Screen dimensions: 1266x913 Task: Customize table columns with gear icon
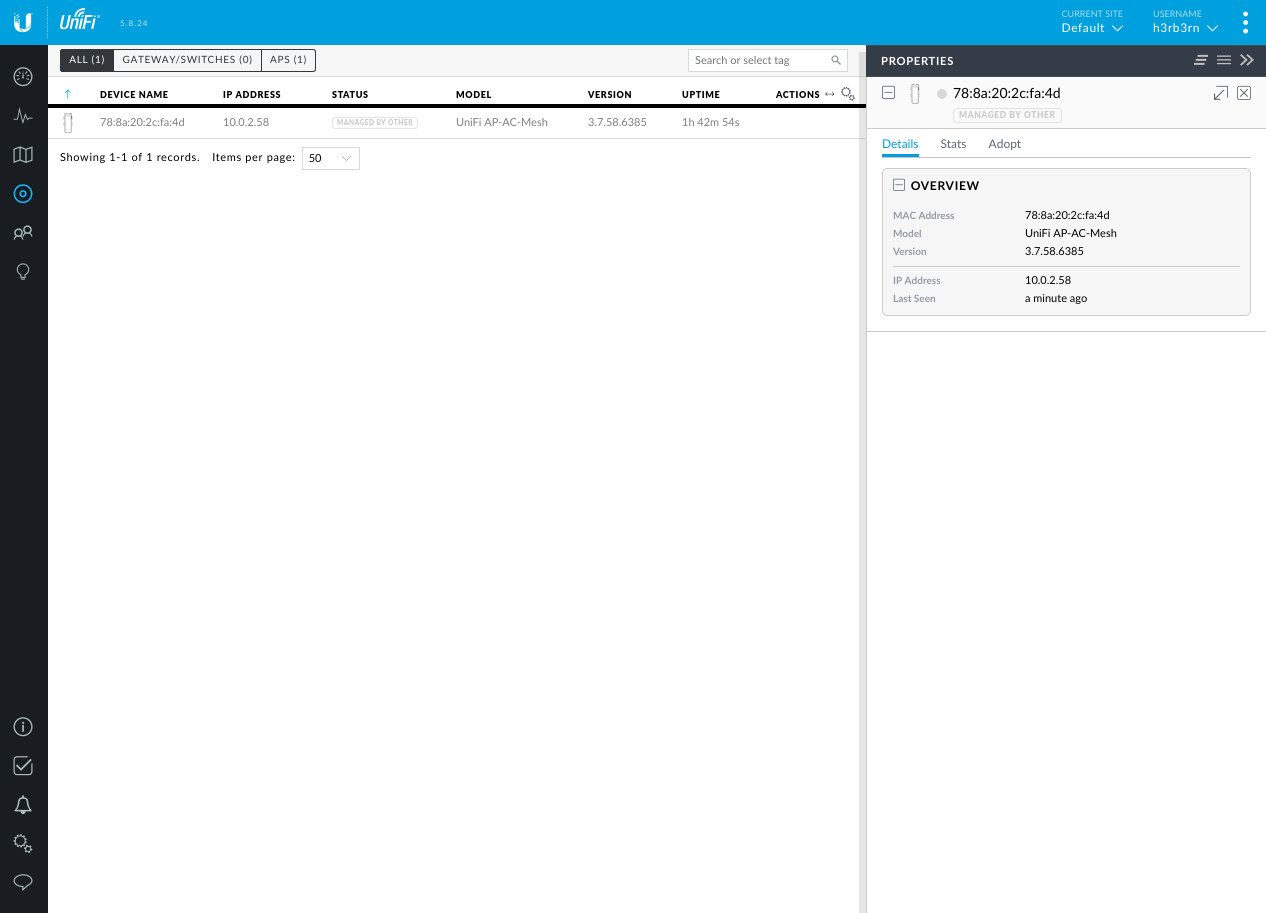click(x=848, y=94)
